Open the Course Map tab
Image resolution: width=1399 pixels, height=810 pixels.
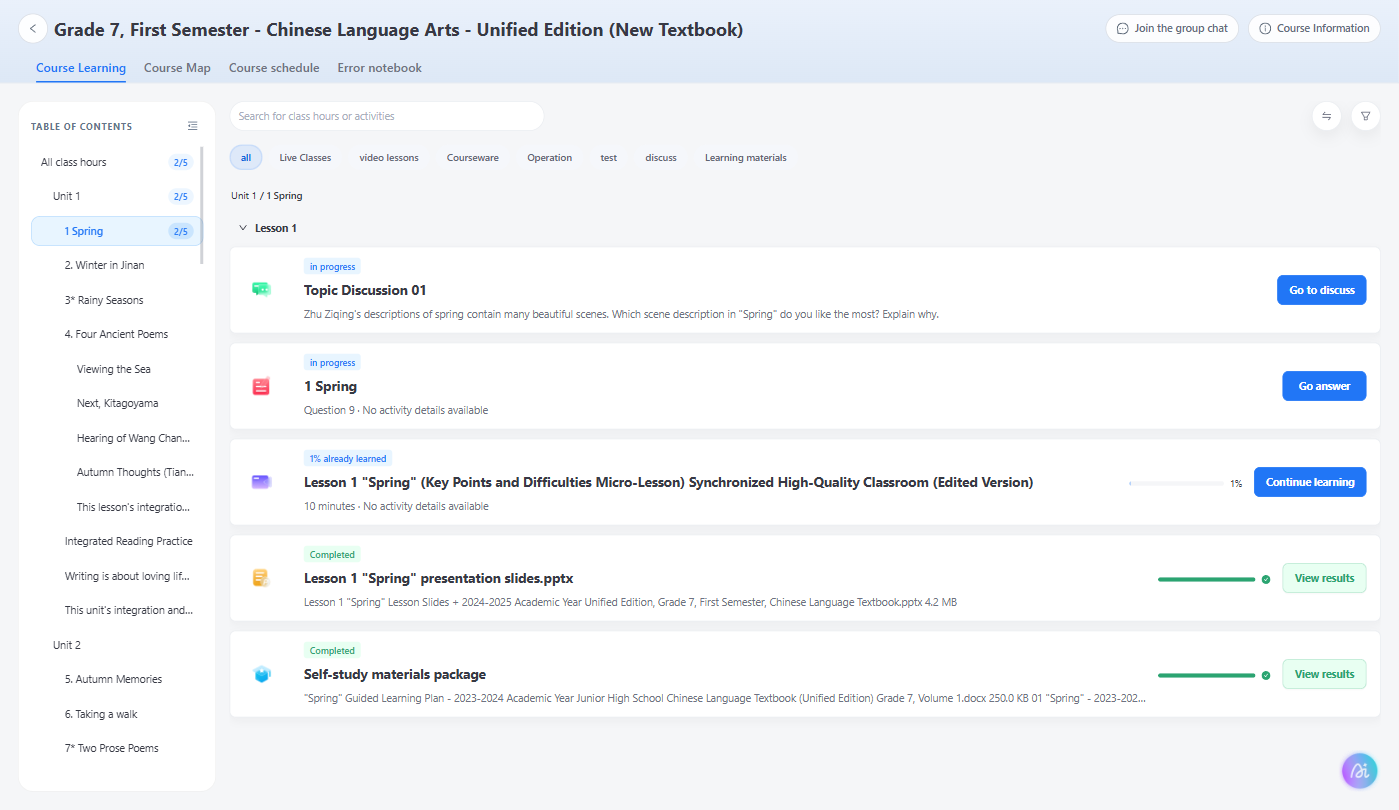pyautogui.click(x=177, y=68)
